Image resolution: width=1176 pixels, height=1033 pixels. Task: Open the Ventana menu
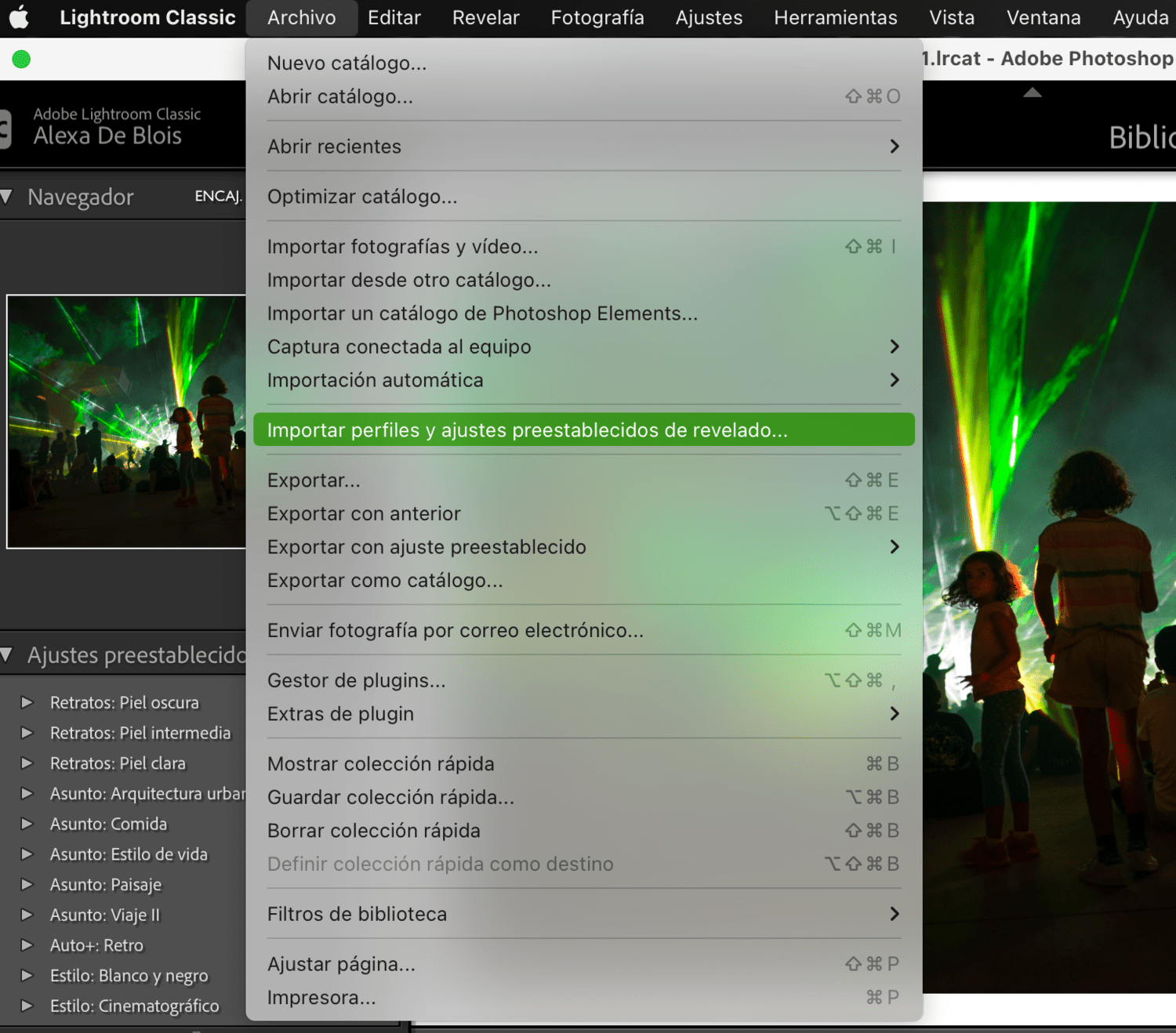tap(1044, 17)
